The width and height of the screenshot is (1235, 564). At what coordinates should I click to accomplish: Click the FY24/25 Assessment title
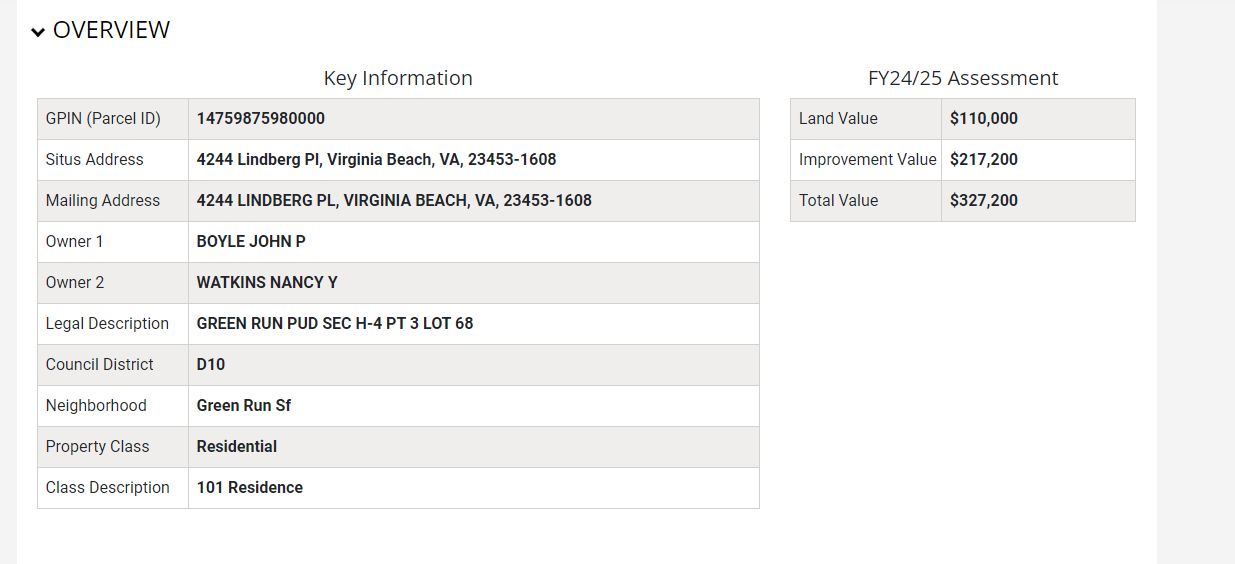(x=962, y=78)
